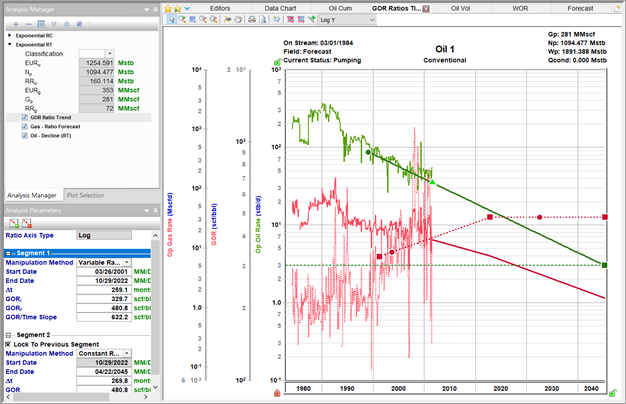Collapse the Exponential RT tree node

(10, 44)
